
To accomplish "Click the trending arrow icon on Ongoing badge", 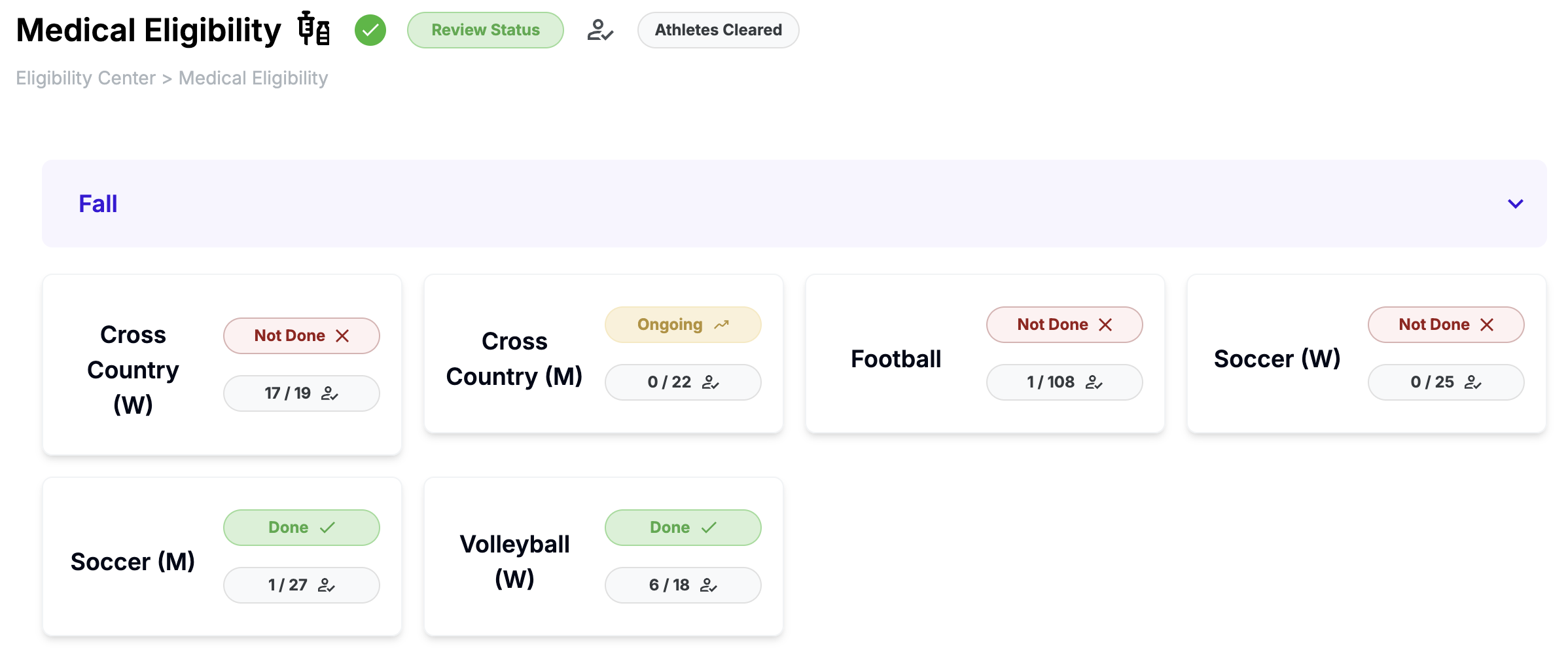I will click(x=721, y=325).
